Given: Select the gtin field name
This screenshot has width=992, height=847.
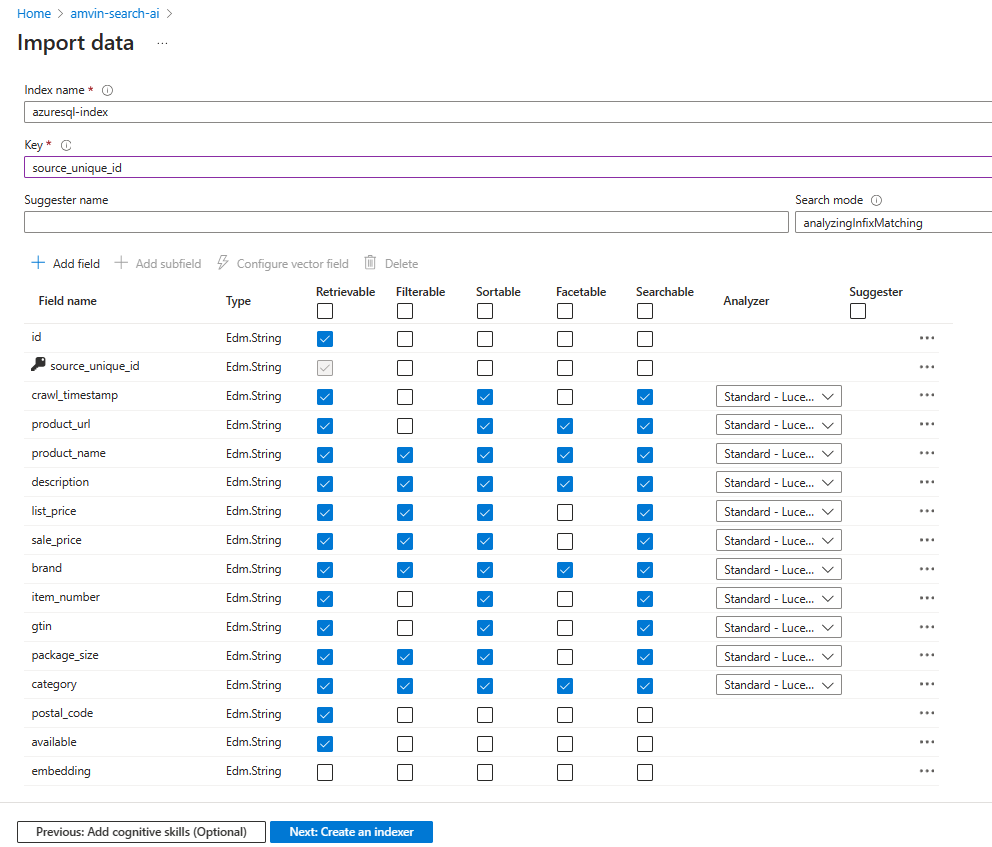Looking at the screenshot, I should point(42,626).
